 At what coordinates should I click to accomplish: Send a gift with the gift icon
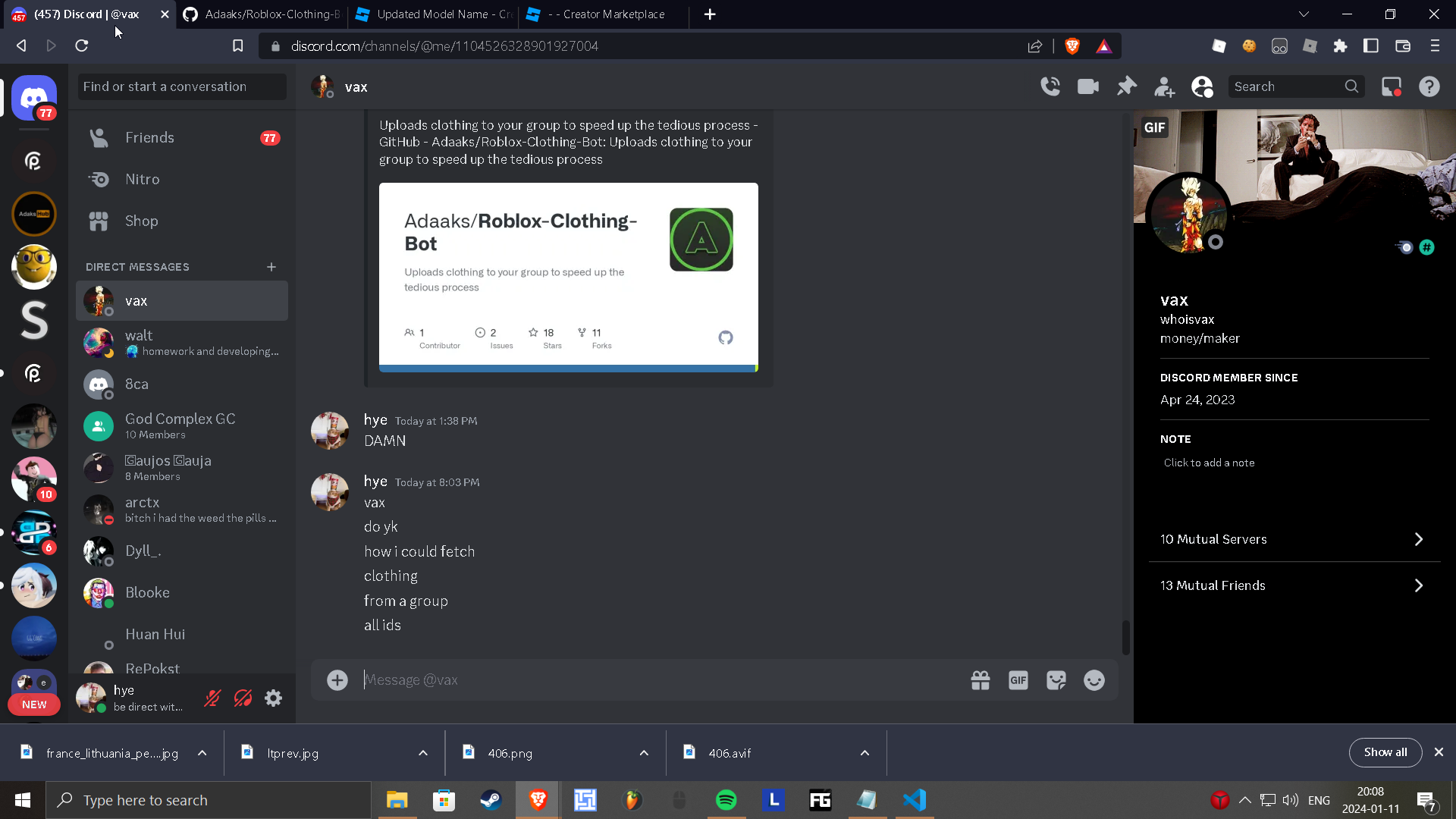click(980, 680)
